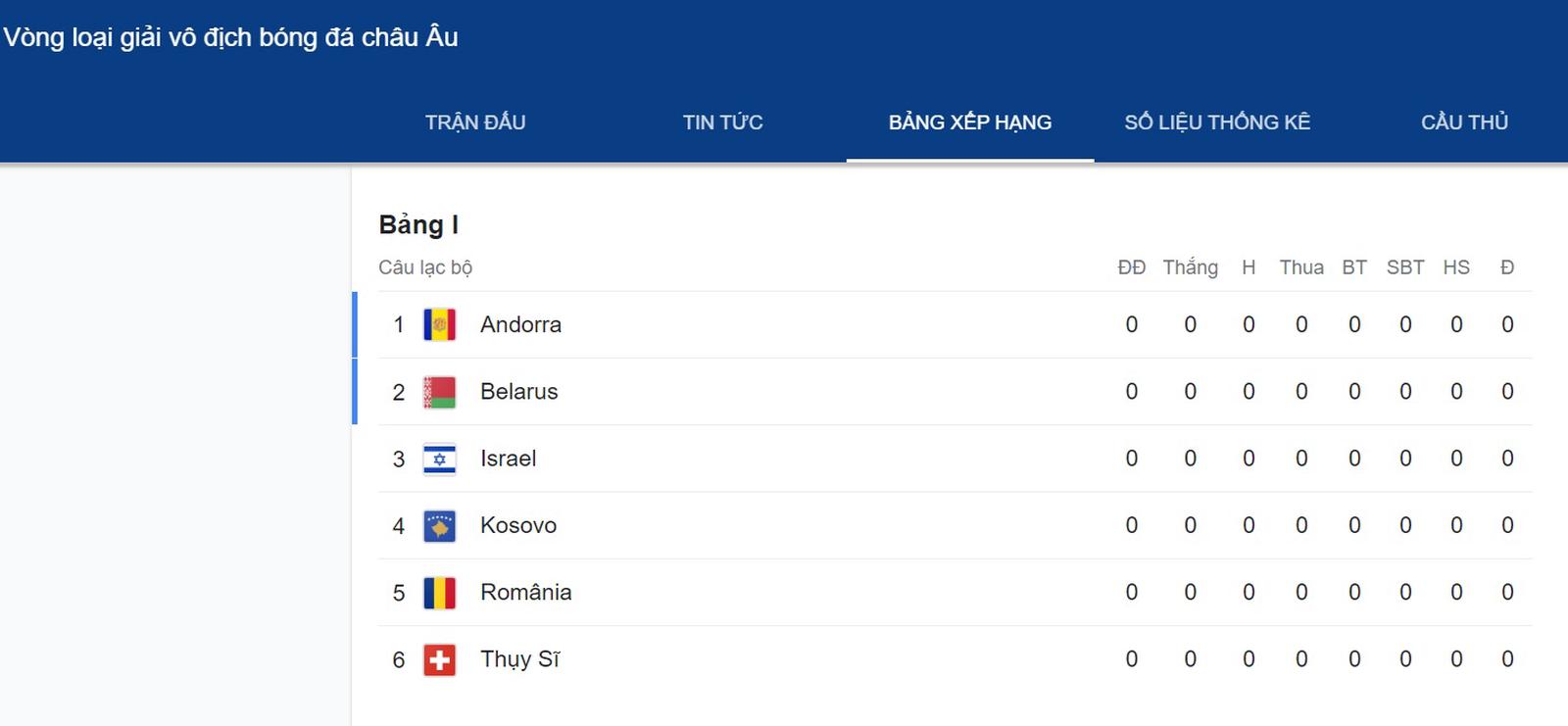Go to the CẦU THỦ tab

[1464, 122]
